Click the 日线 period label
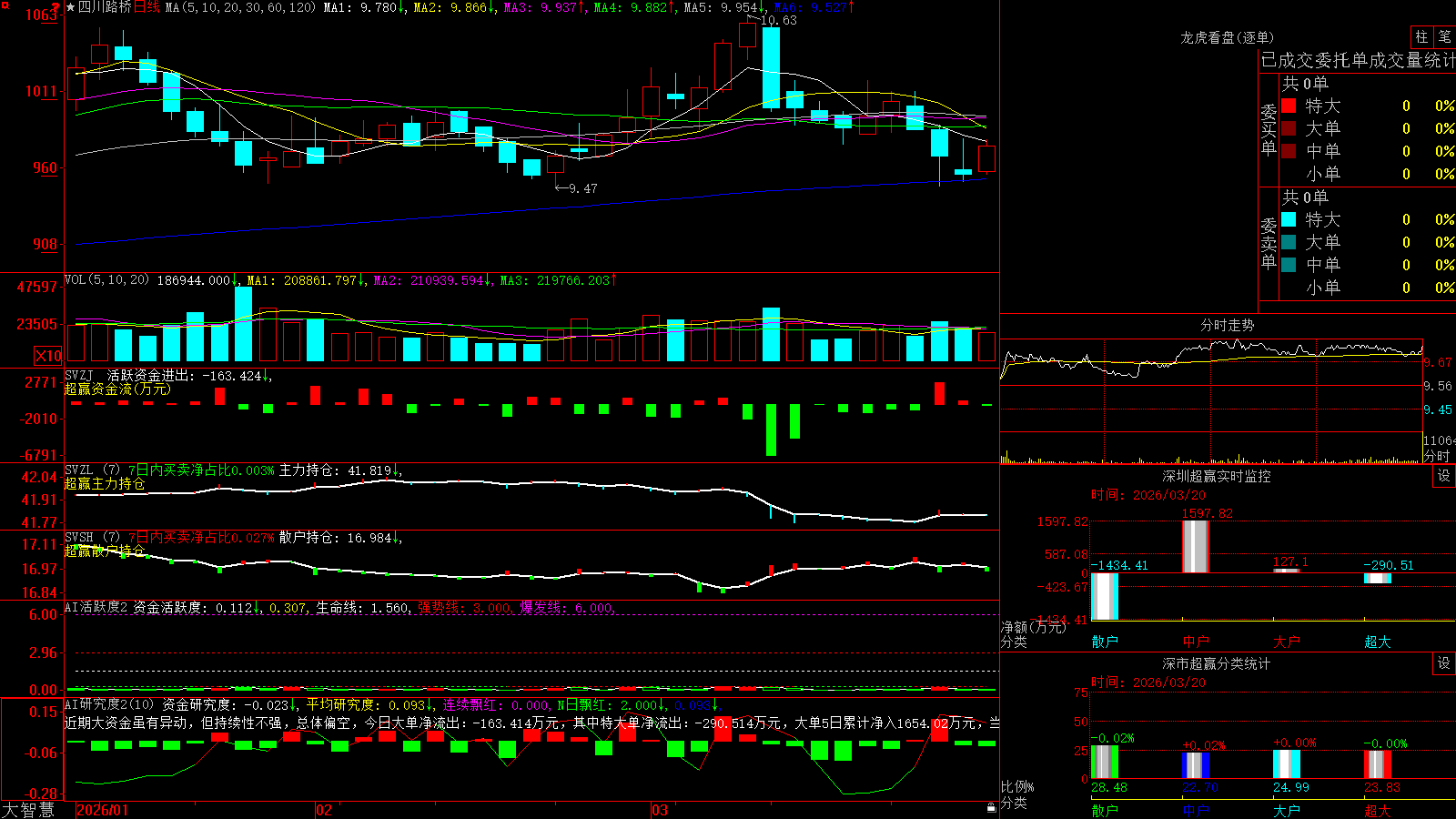The height and width of the screenshot is (819, 1456). point(147,7)
